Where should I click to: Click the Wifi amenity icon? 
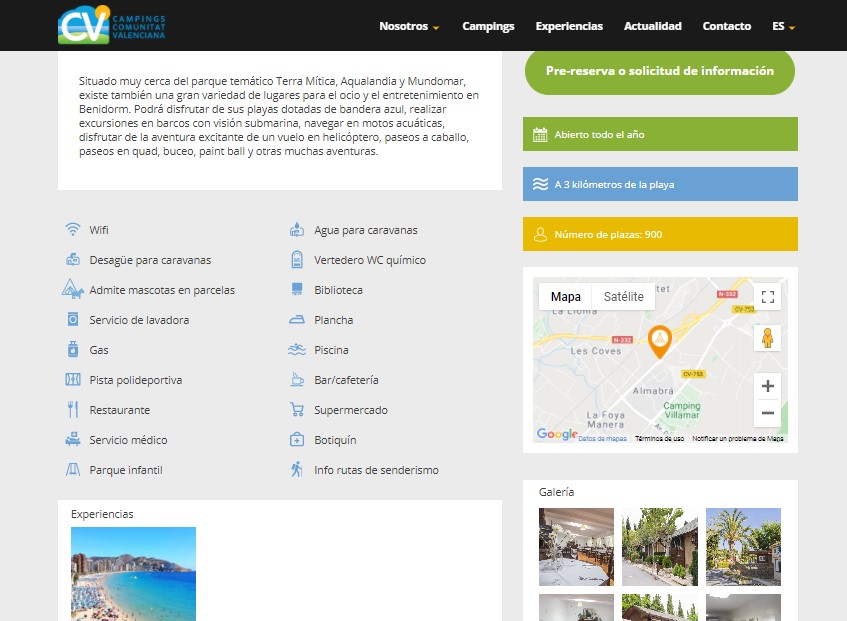pyautogui.click(x=72, y=230)
